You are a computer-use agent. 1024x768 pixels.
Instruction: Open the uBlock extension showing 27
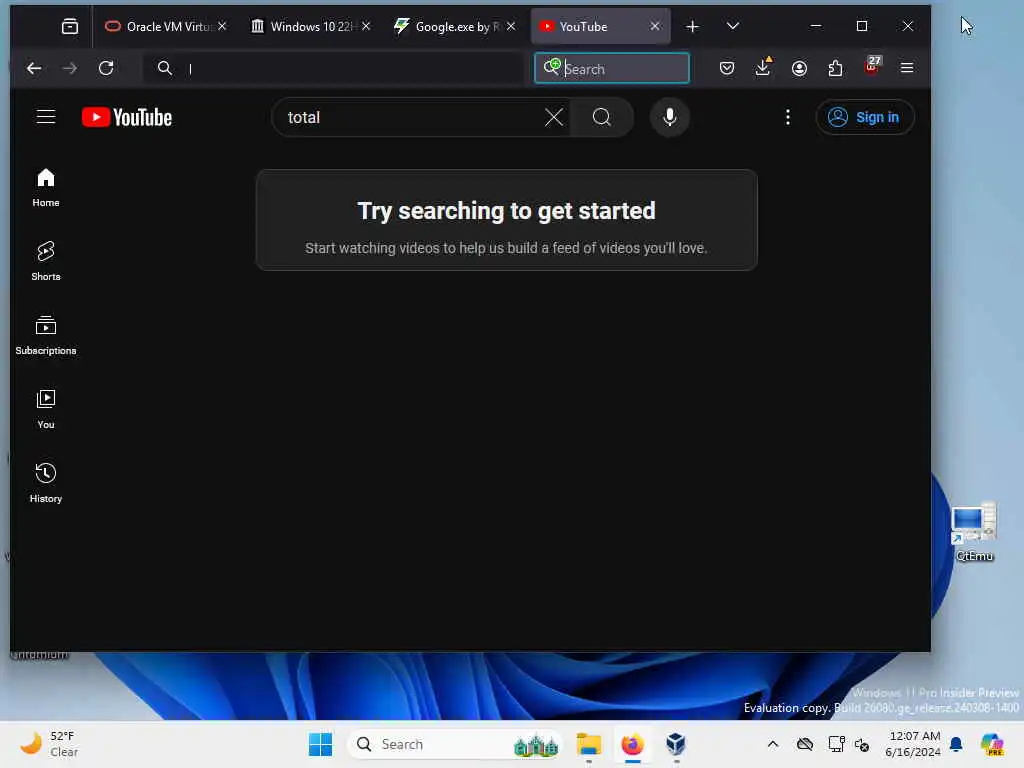pos(872,67)
